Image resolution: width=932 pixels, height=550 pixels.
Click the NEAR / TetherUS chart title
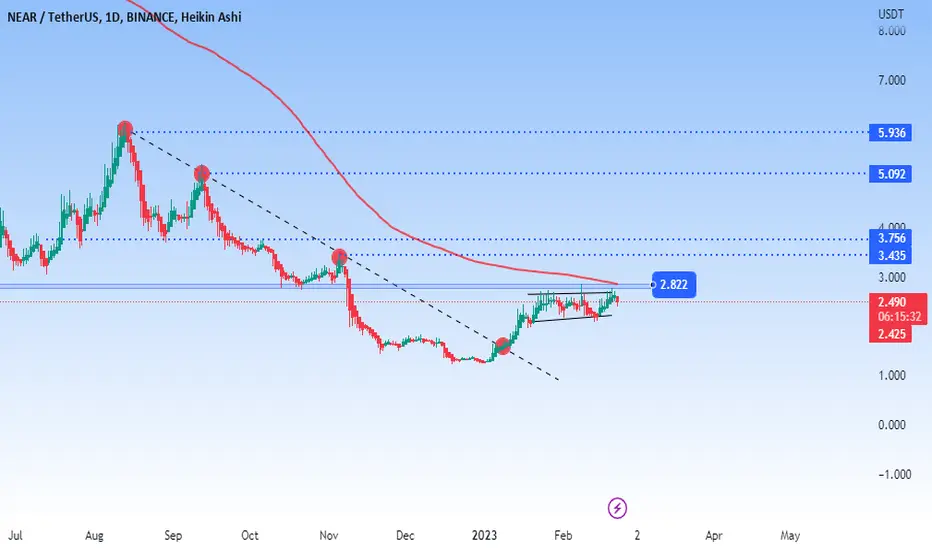[124, 17]
